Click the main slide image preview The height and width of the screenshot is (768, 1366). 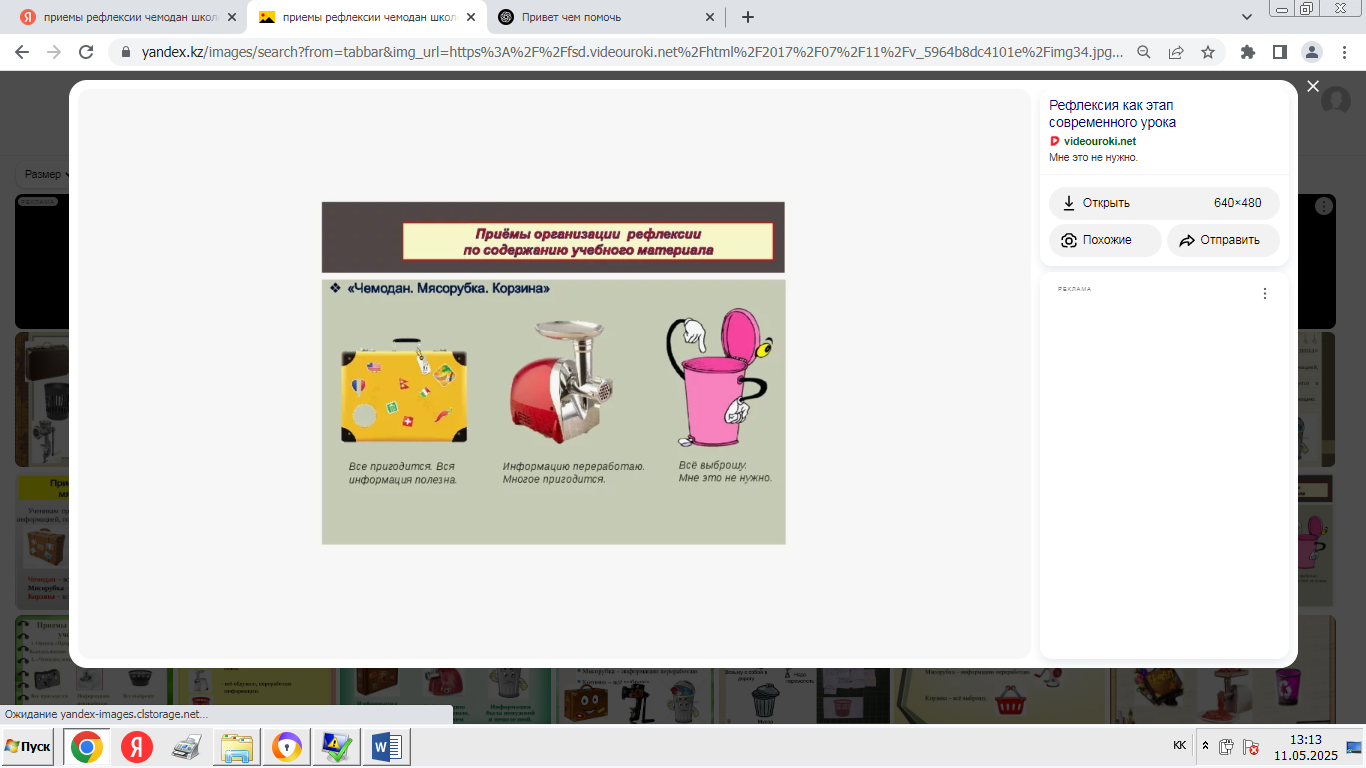point(553,373)
